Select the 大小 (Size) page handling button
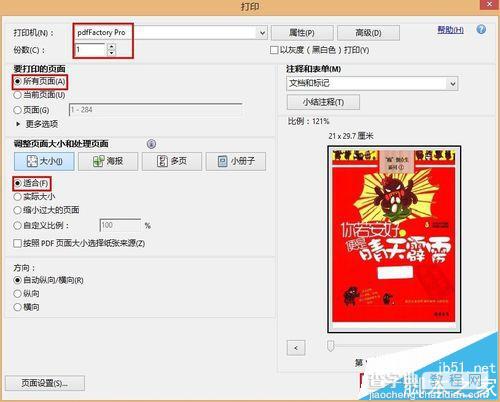Viewport: 500px width, 402px height. [x=44, y=161]
